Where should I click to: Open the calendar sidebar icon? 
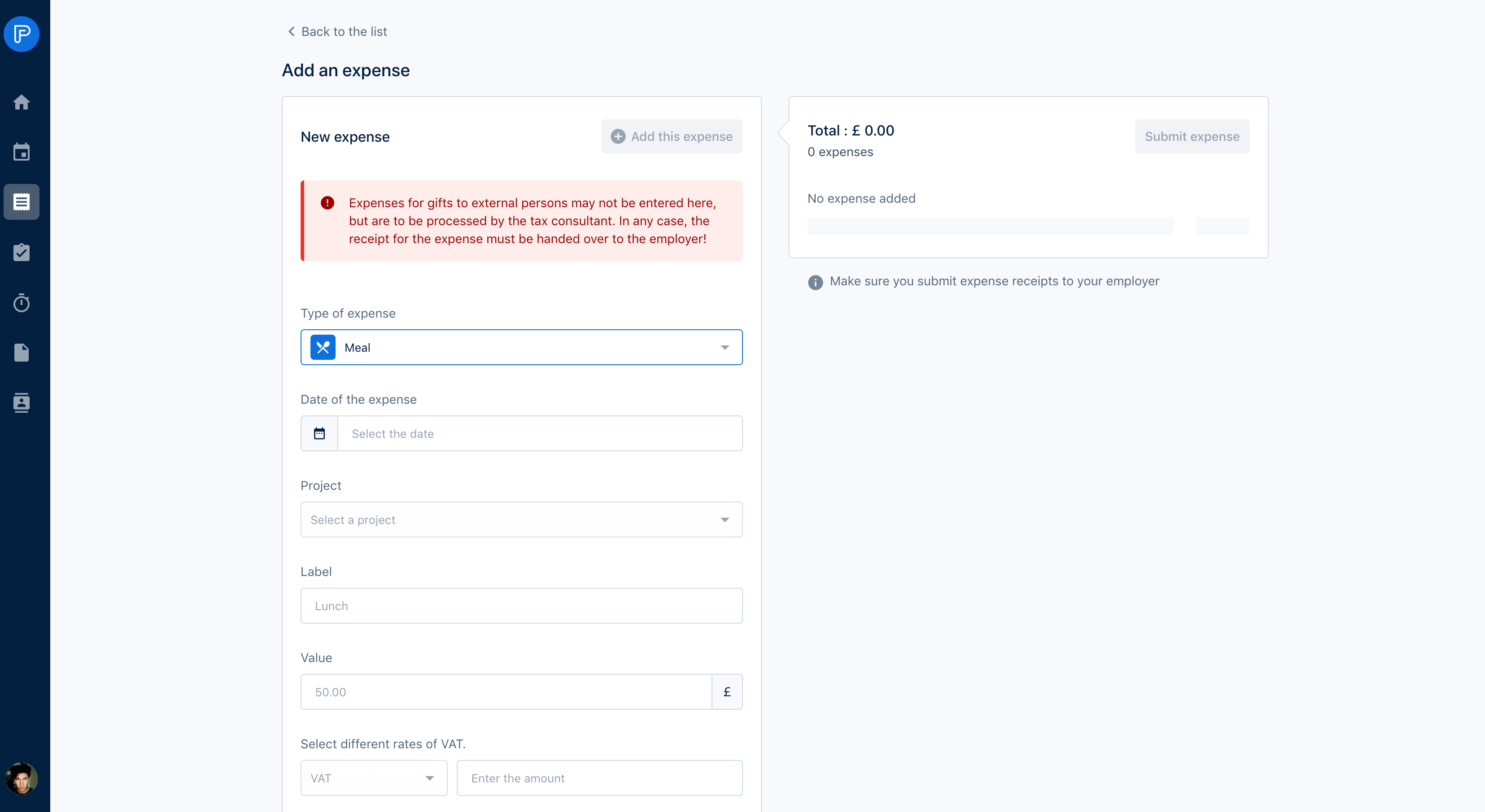coord(22,152)
